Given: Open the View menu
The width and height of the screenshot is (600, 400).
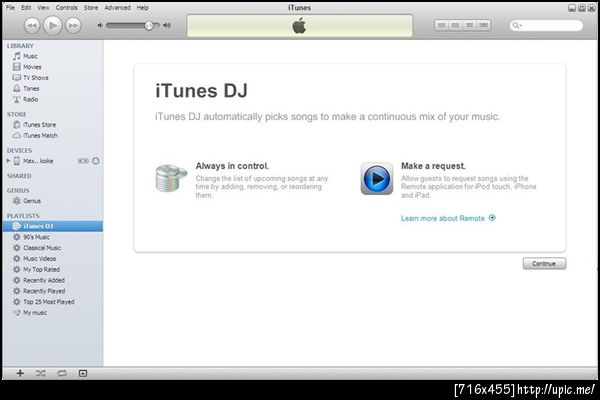Looking at the screenshot, I should point(43,8).
